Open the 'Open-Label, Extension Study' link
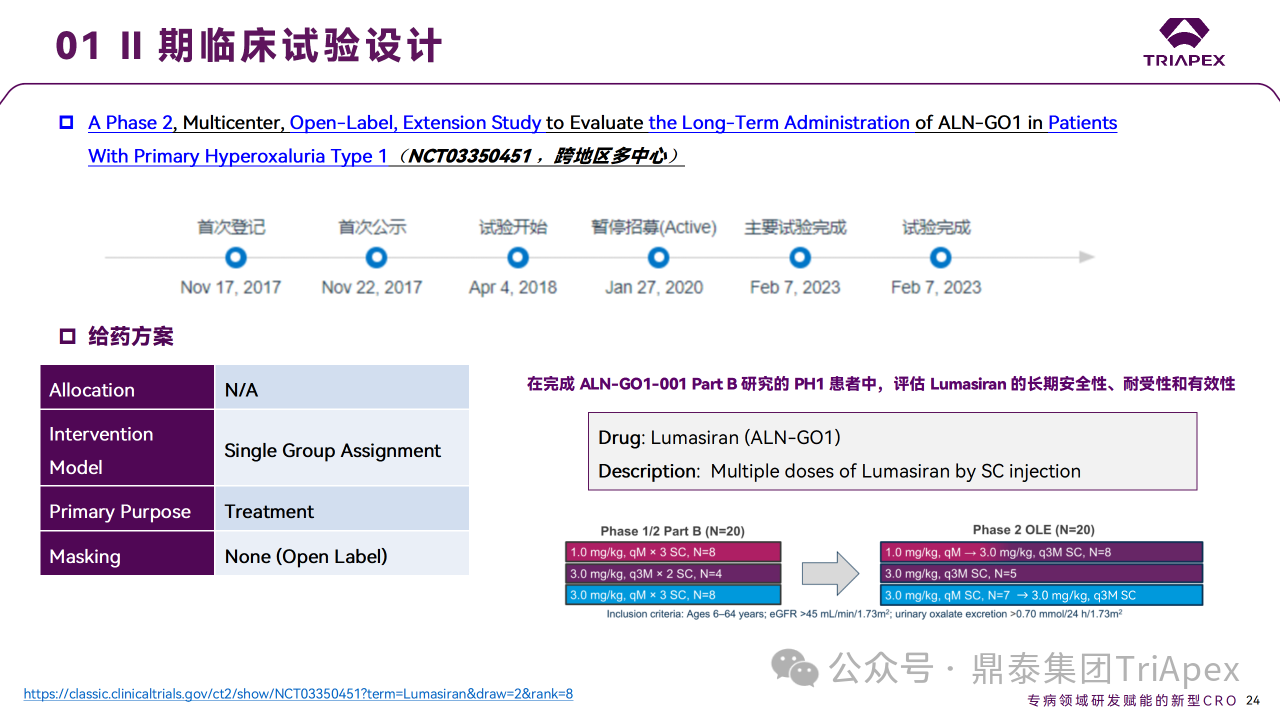The width and height of the screenshot is (1280, 720). click(414, 123)
